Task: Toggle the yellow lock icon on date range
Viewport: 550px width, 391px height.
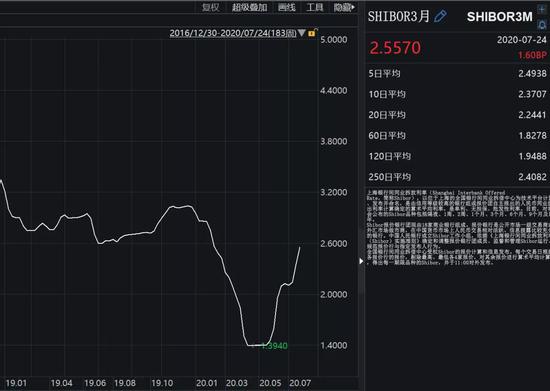Action: 312,33
